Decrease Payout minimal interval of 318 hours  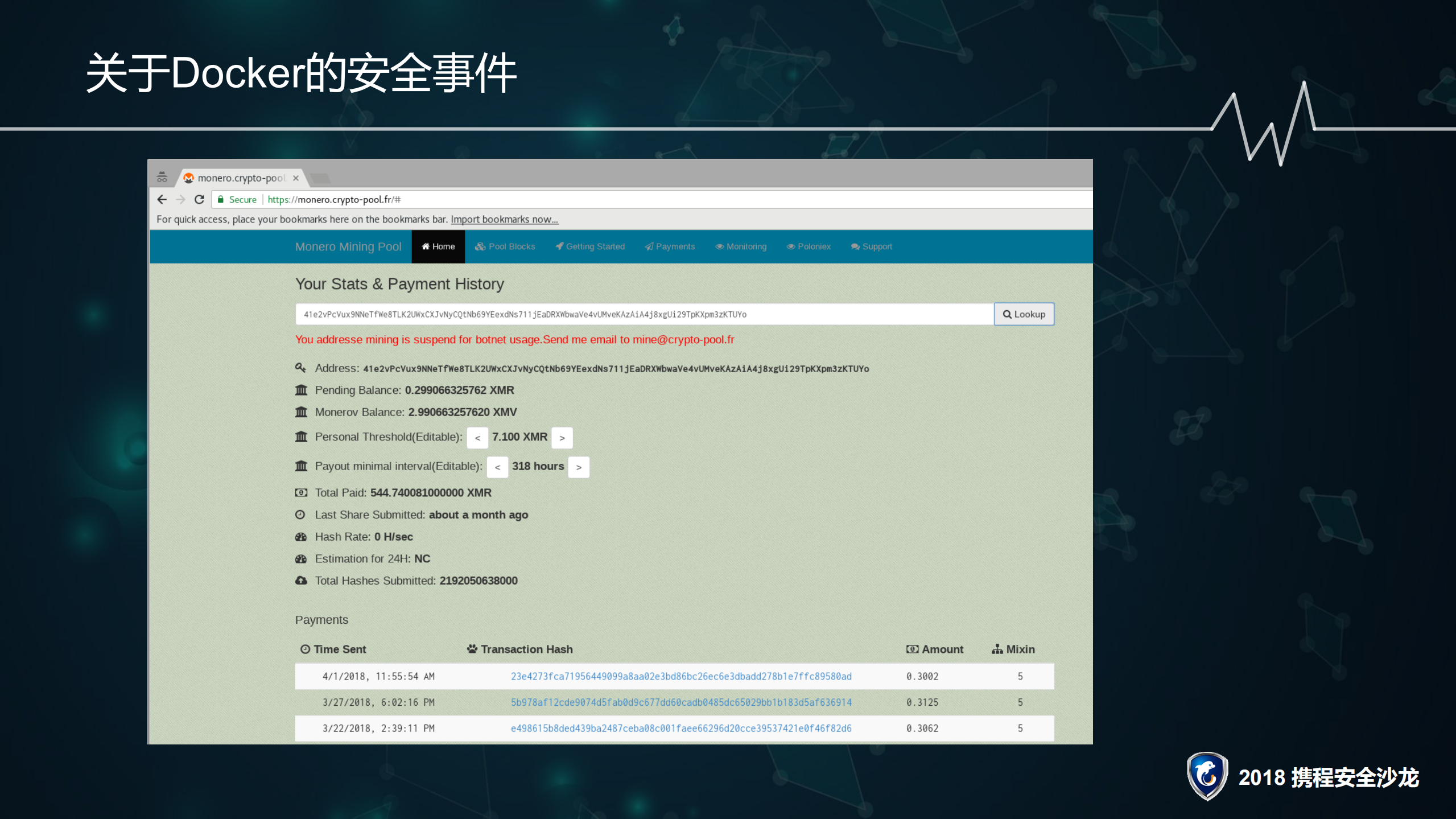[x=497, y=467]
